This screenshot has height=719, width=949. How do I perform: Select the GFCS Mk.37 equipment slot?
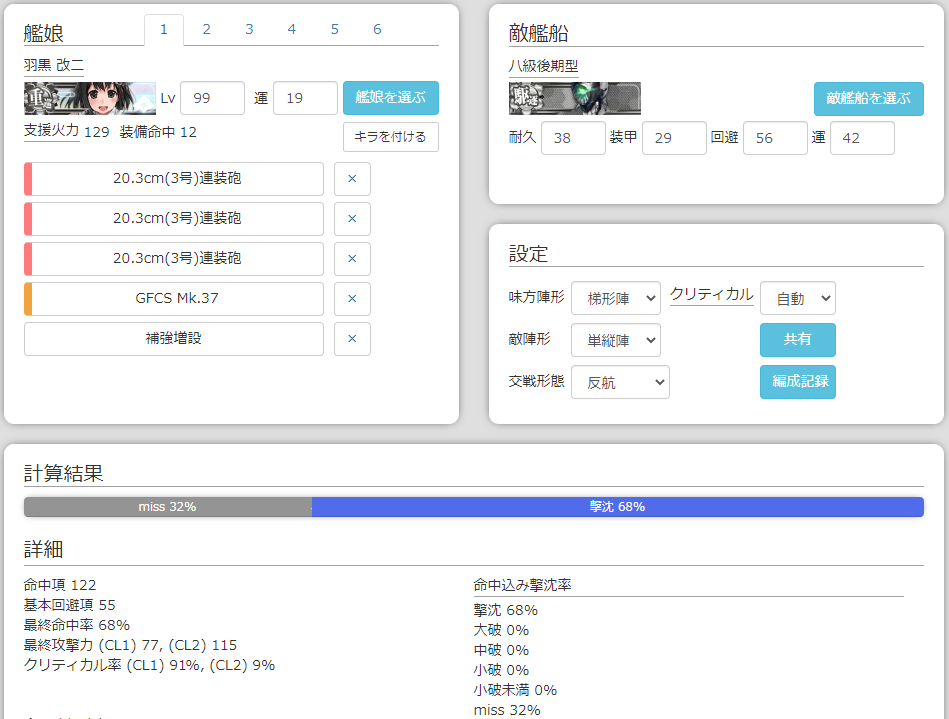point(174,298)
